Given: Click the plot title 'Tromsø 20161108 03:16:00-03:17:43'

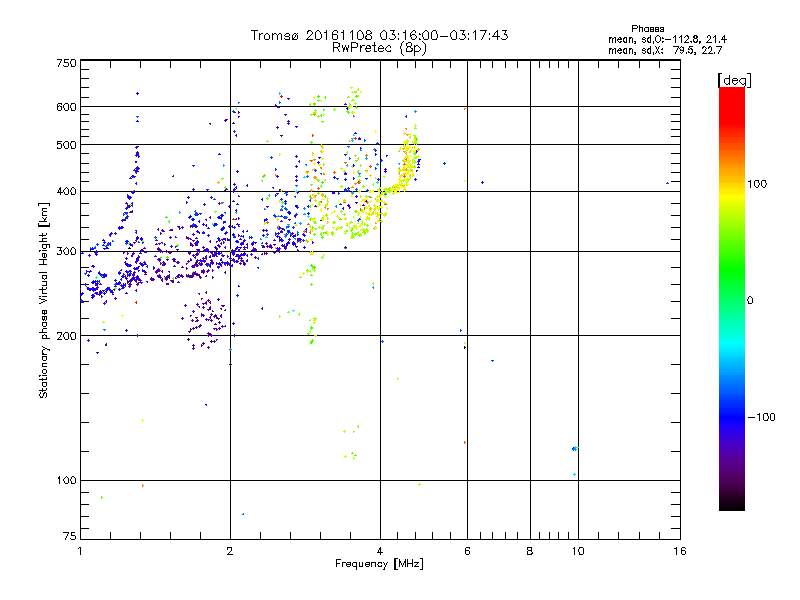Looking at the screenshot, I should point(379,35).
